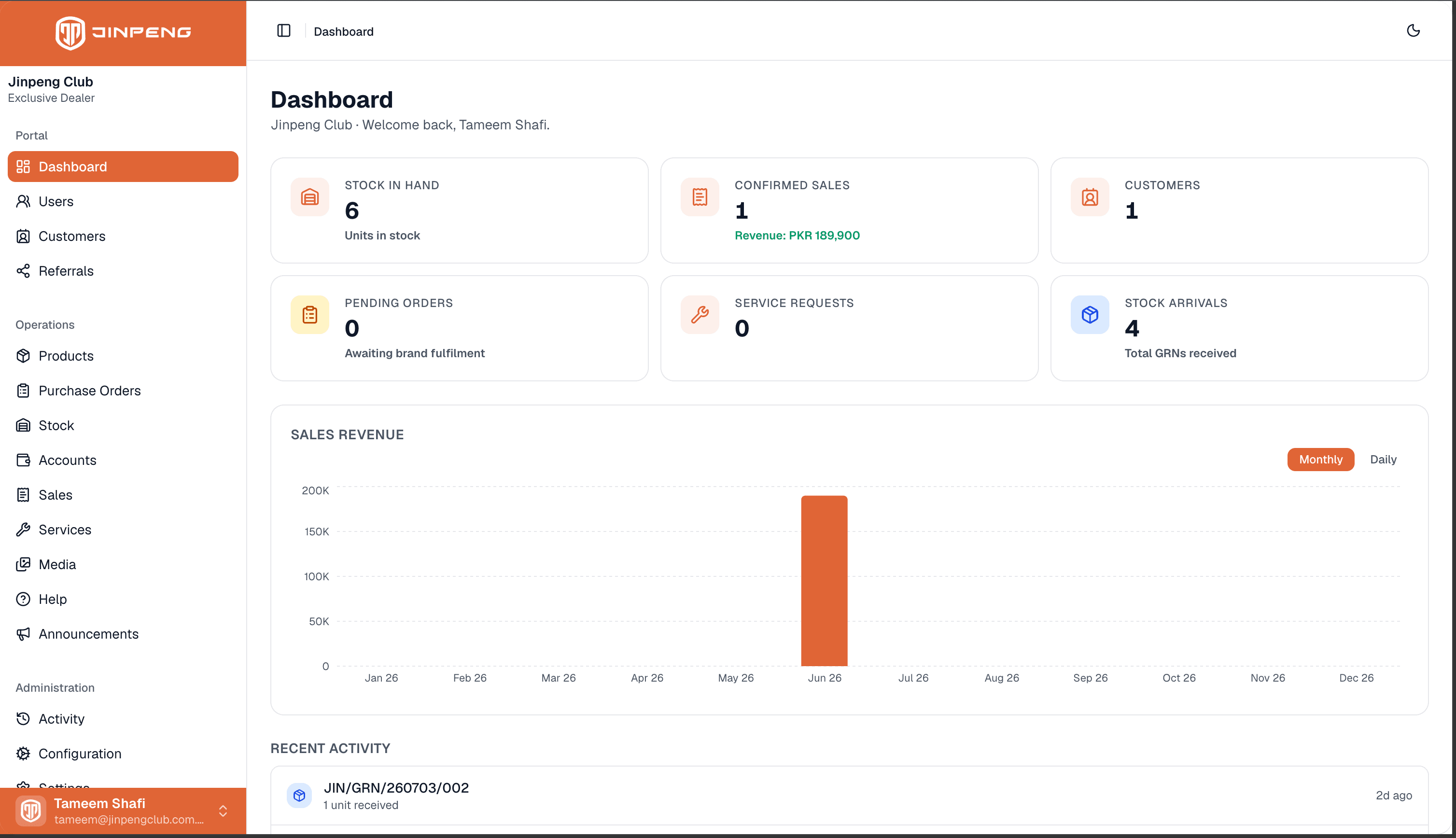1456x838 pixels.
Task: Open the Dashboard menu item
Action: coord(123,167)
